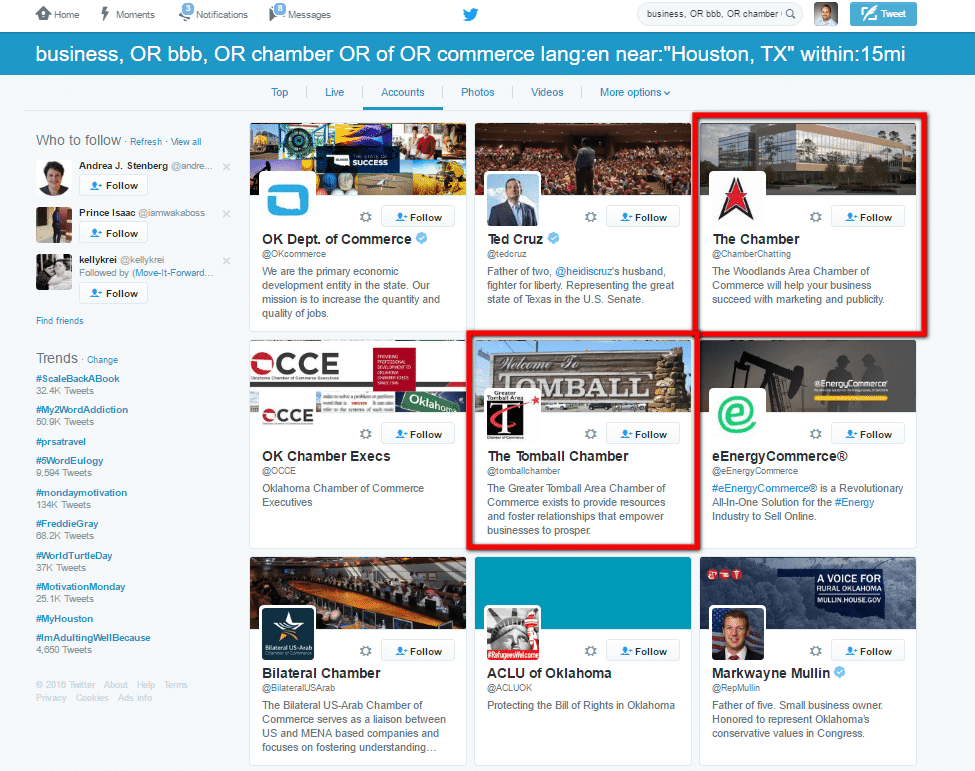975x771 pixels.
Task: Refresh the Who to follow list
Action: pyautogui.click(x=146, y=142)
